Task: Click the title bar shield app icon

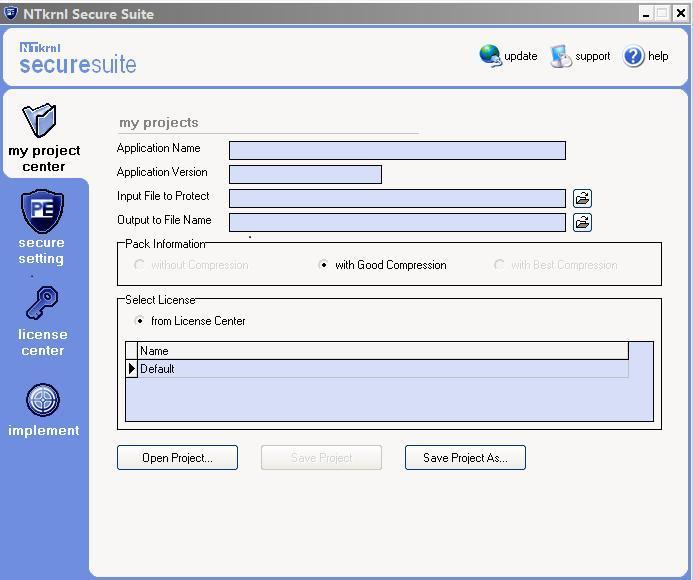Action: (x=10, y=13)
